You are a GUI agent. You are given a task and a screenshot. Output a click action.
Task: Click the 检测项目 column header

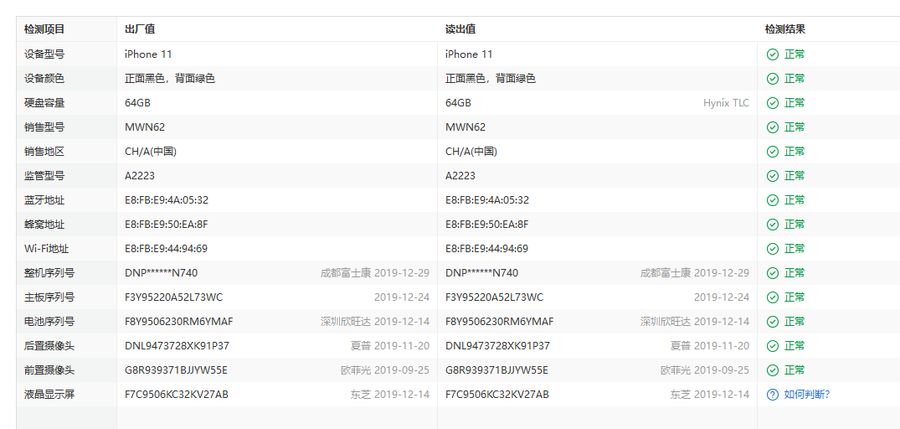pyautogui.click(x=44, y=29)
